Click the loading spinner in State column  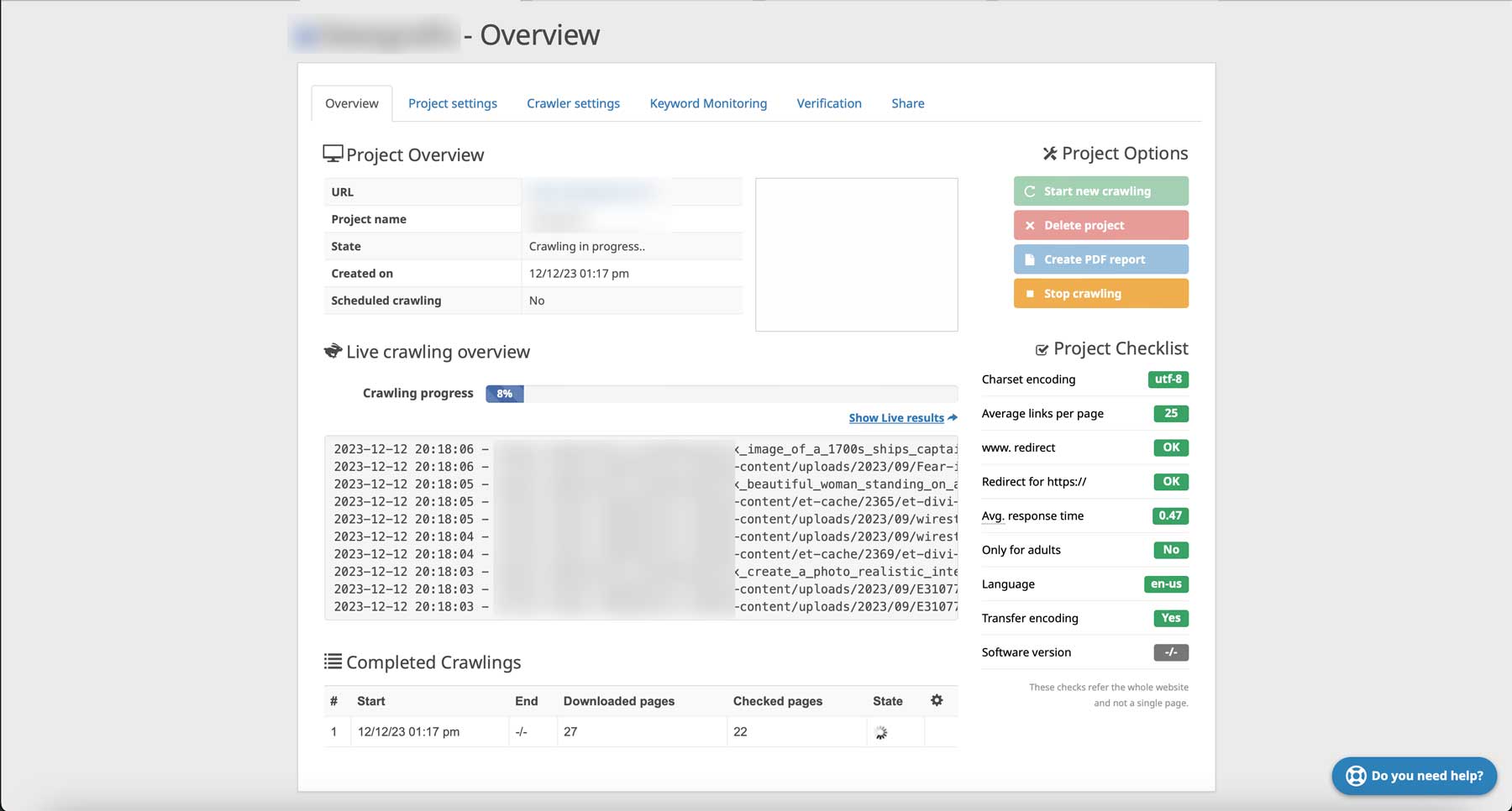(880, 732)
